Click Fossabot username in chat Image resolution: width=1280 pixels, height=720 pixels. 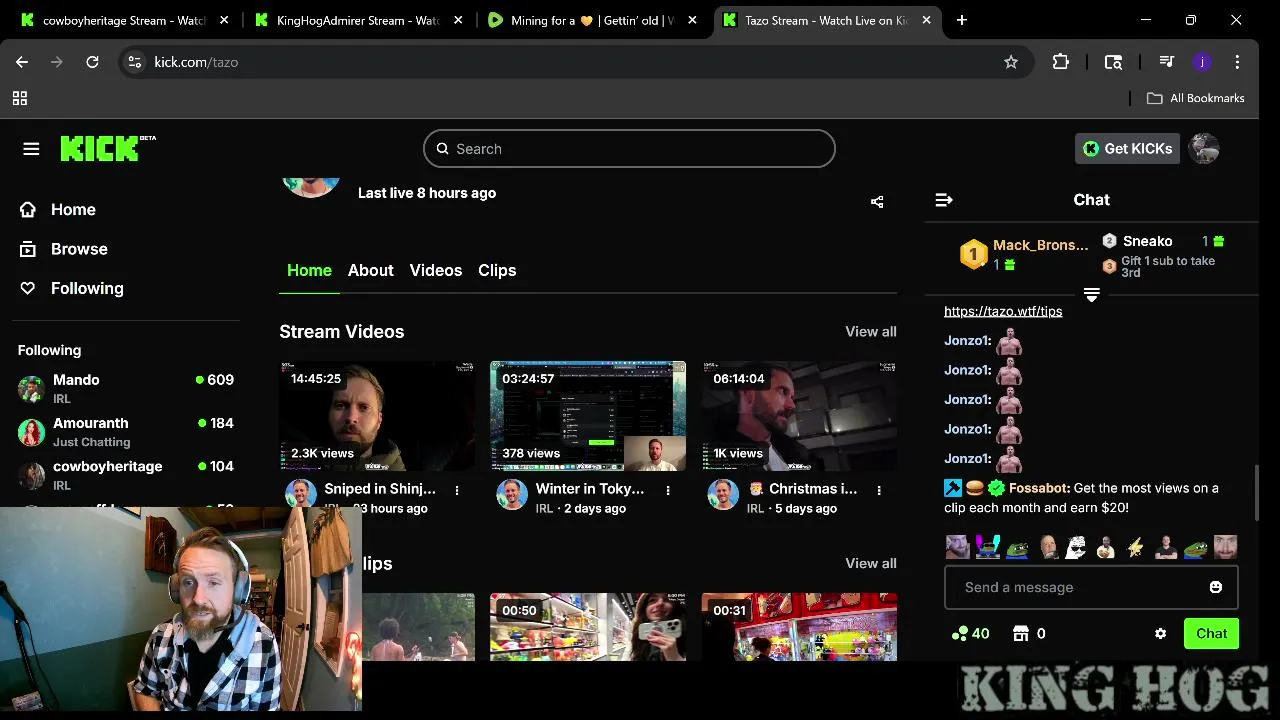(x=1039, y=488)
